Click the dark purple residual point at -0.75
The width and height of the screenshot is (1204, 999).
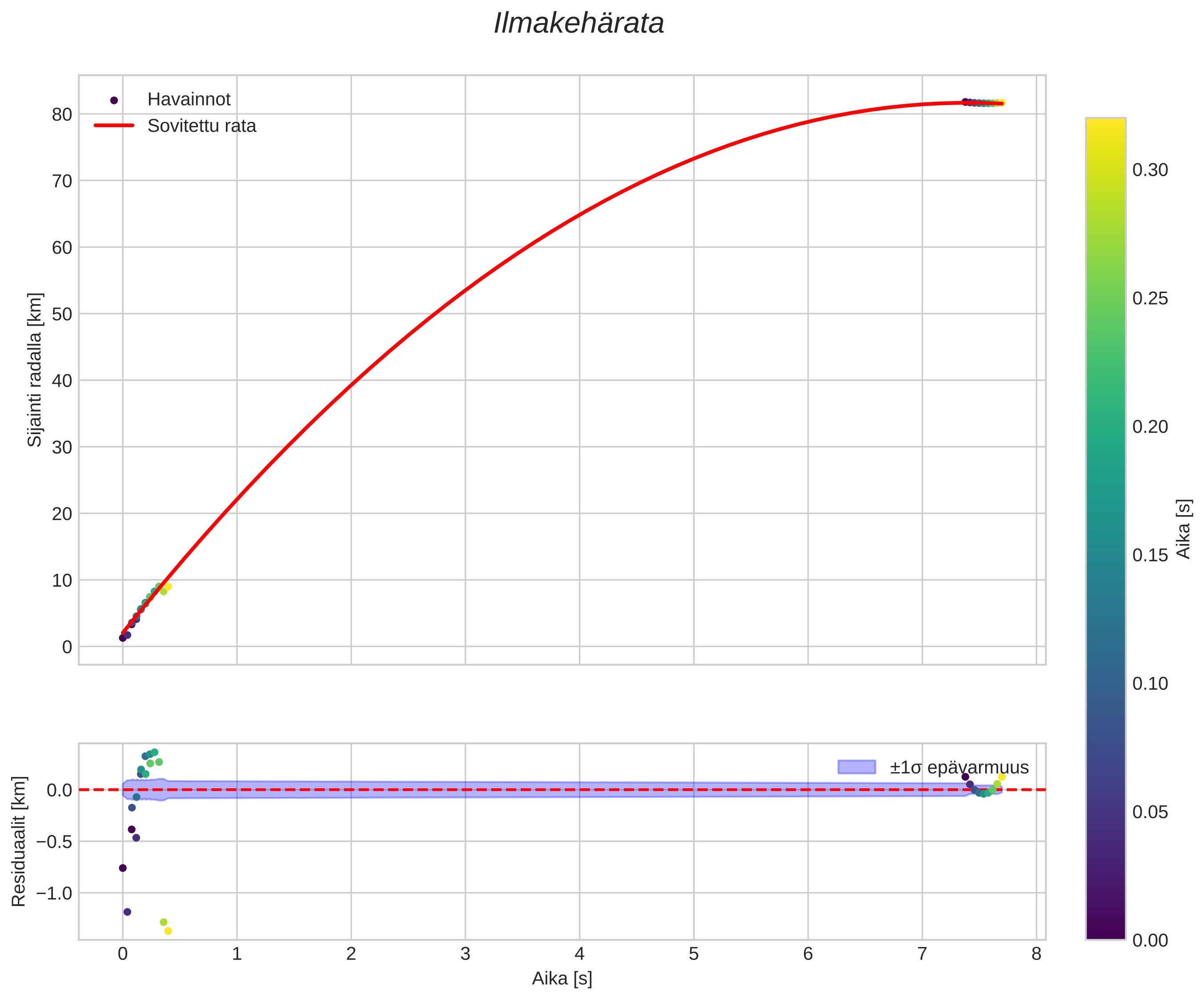tap(123, 868)
